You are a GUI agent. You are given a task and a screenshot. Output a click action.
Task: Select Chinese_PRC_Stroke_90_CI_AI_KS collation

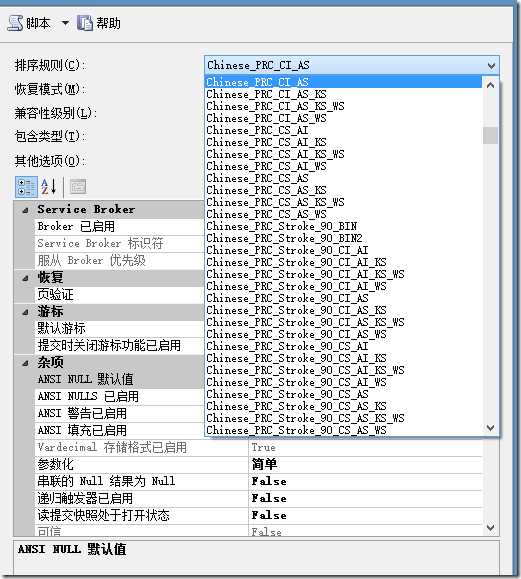point(343,262)
